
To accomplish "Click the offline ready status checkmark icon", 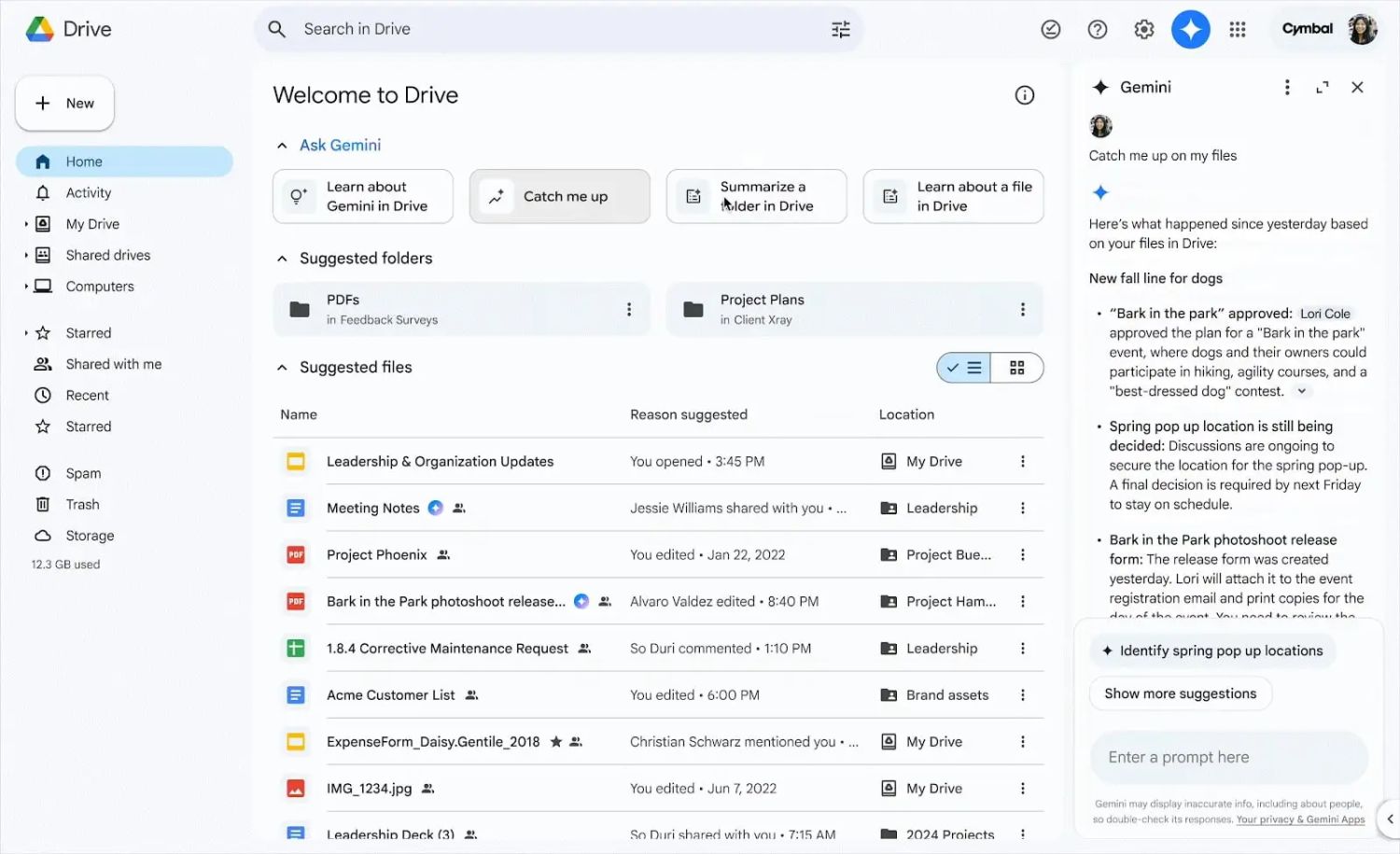I will coord(1051,30).
